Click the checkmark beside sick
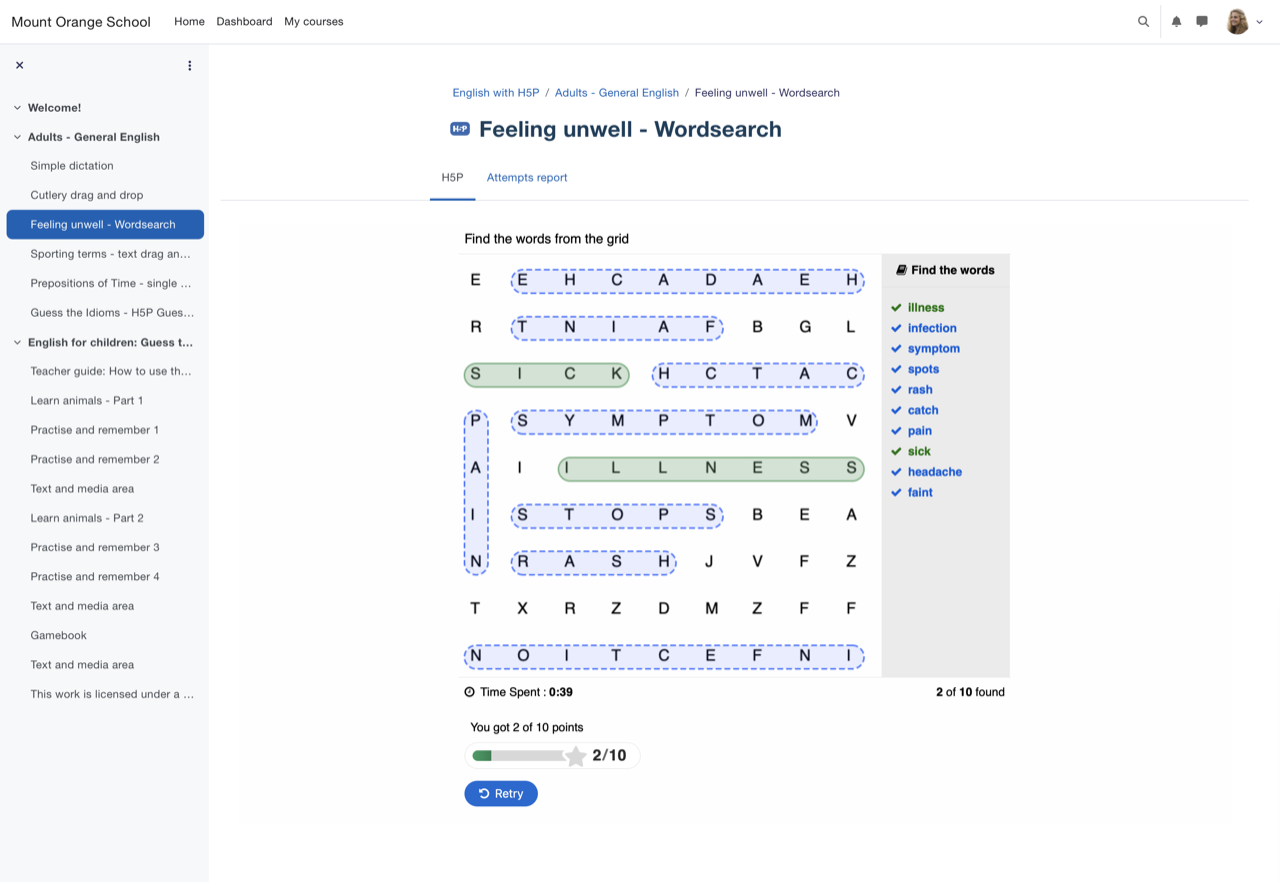Image resolution: width=1280 pixels, height=882 pixels. coord(896,451)
